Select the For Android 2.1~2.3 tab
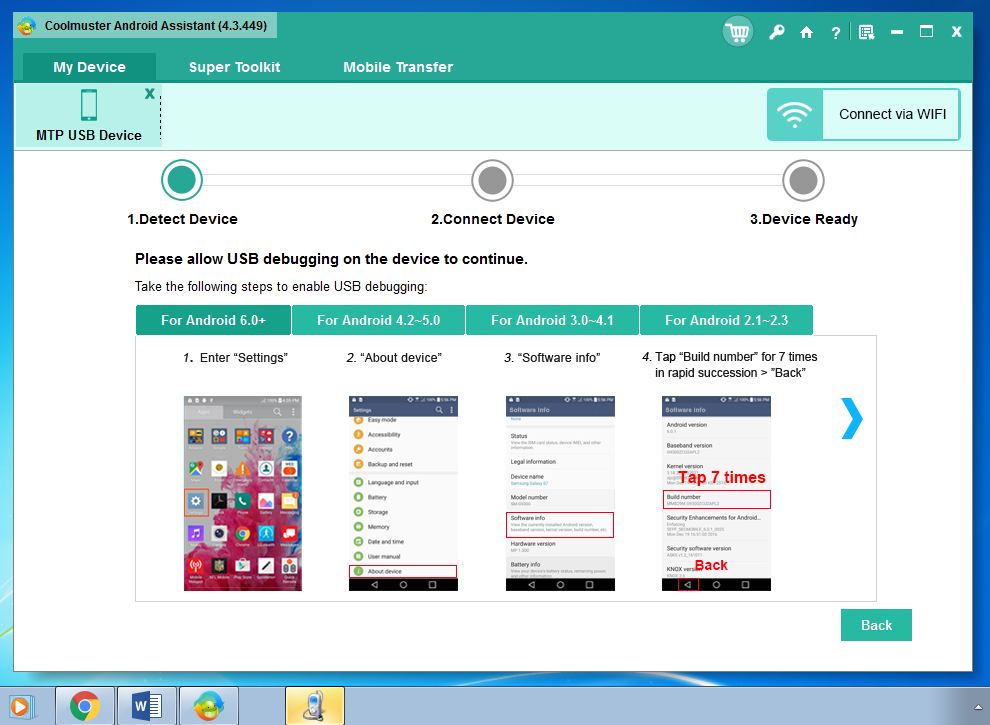 [726, 320]
